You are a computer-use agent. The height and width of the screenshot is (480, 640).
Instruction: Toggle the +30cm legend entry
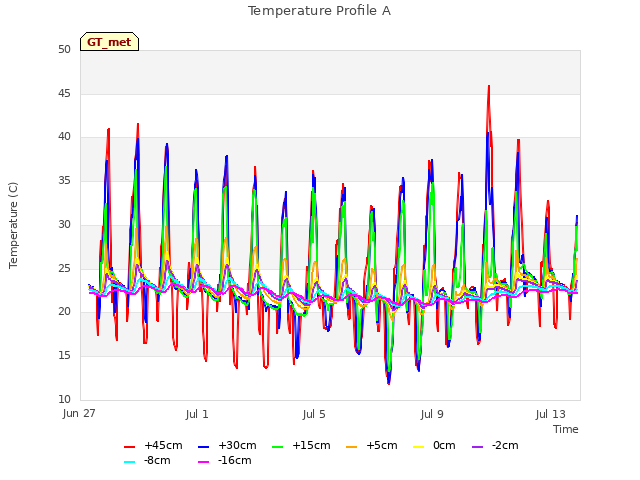pos(227,446)
